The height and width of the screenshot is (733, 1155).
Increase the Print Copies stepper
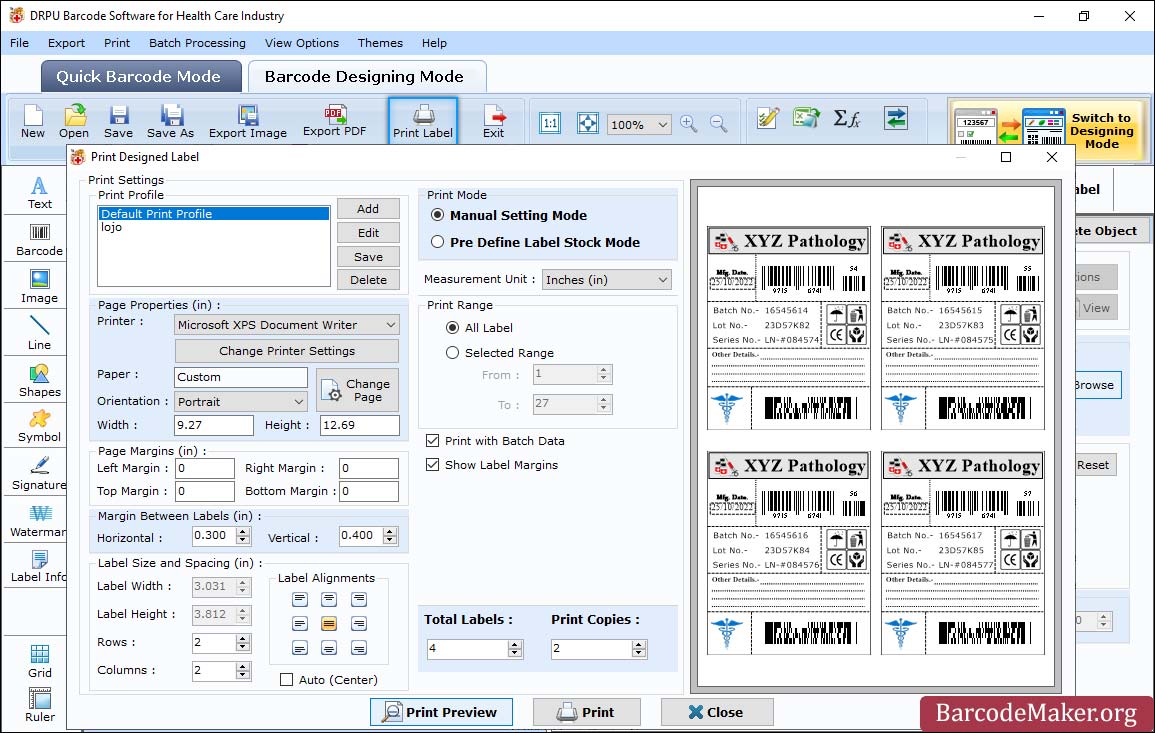(x=639, y=645)
